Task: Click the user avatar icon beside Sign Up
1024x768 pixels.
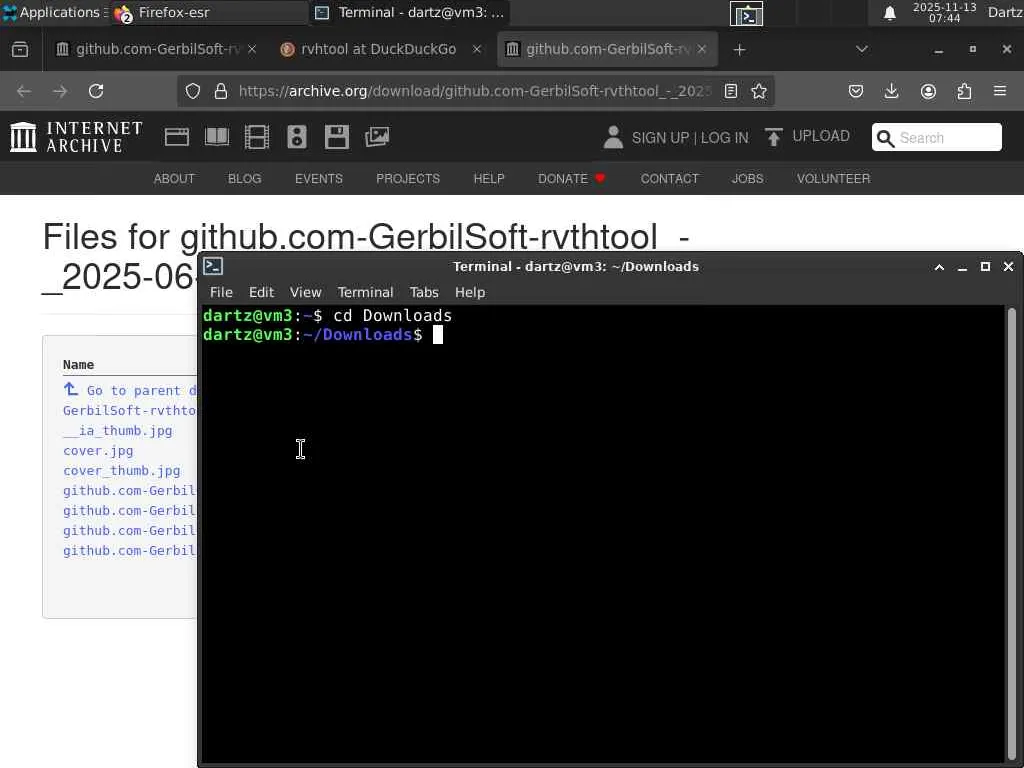Action: pos(613,137)
